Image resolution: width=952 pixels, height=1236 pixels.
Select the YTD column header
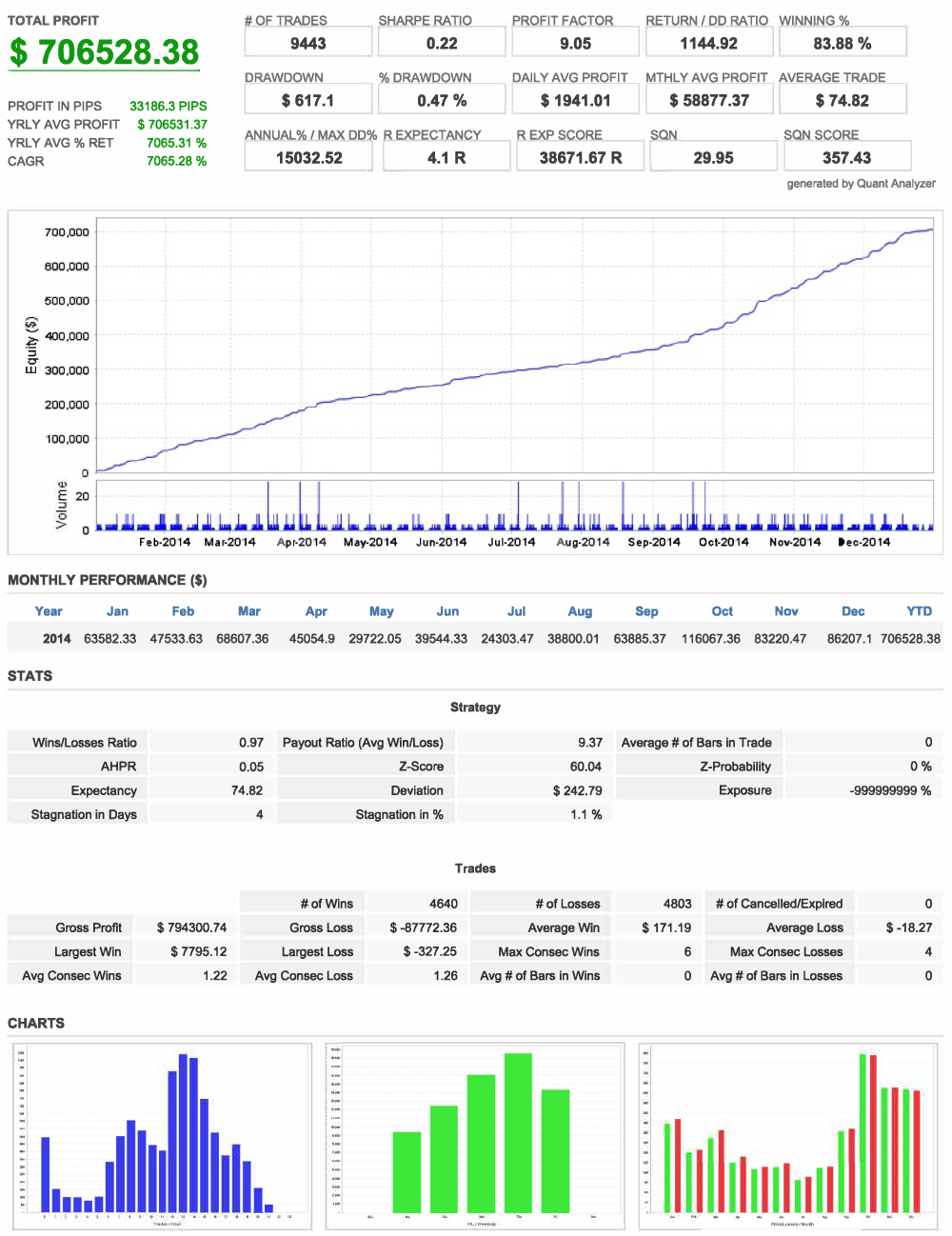(919, 611)
